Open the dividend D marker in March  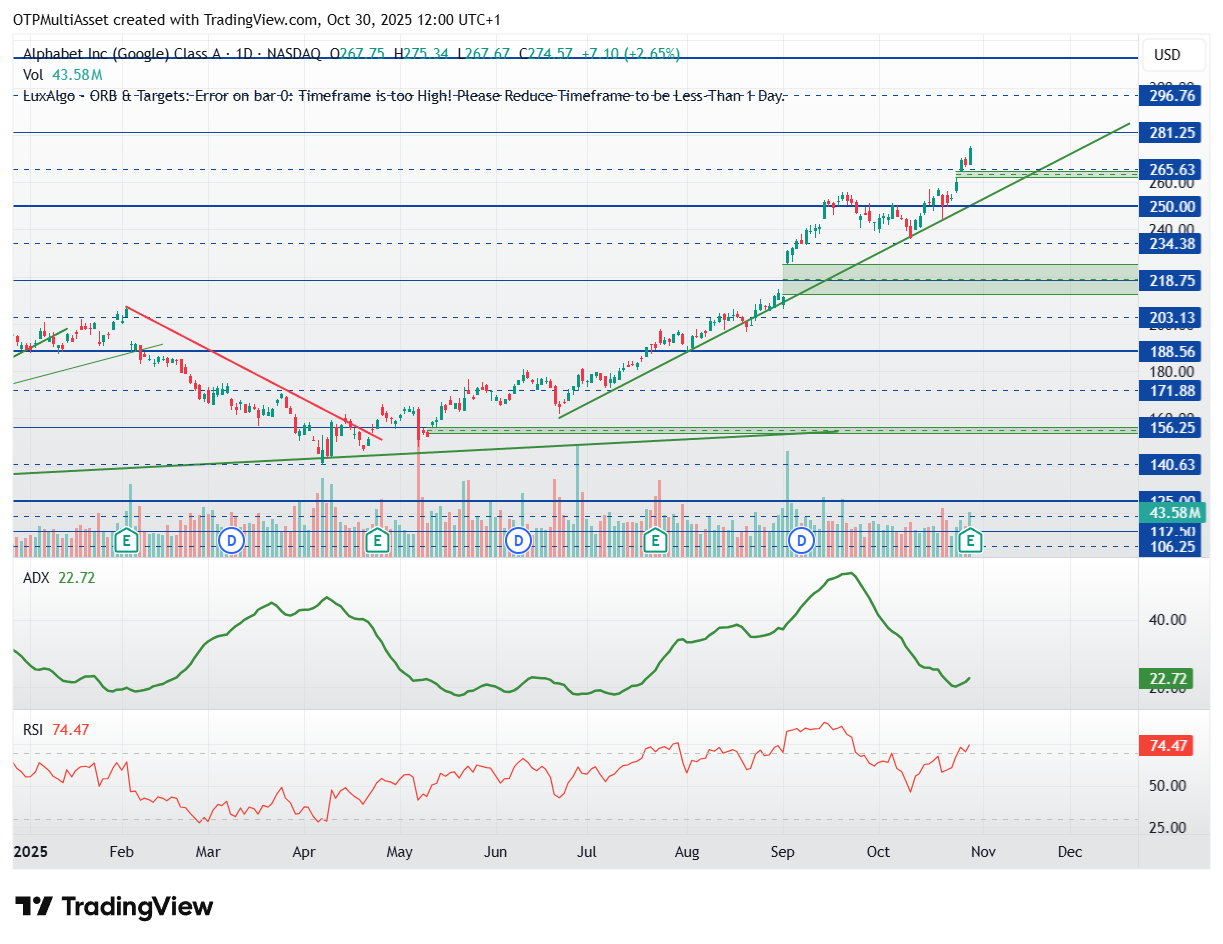[232, 541]
